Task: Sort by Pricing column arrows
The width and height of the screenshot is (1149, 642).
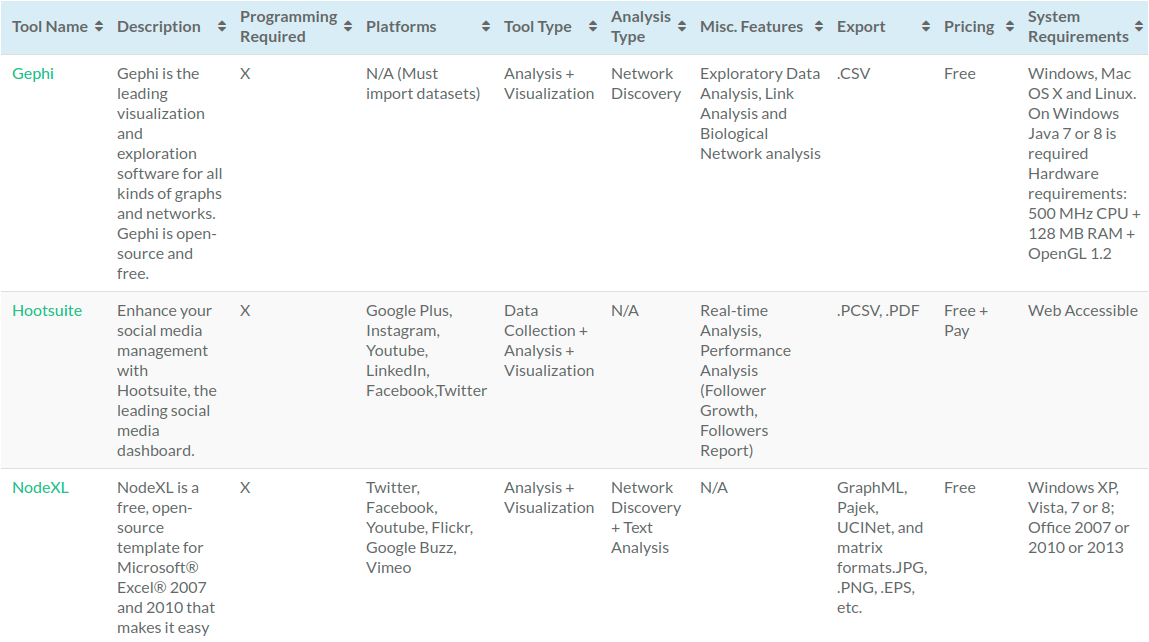Action: click(x=1009, y=26)
